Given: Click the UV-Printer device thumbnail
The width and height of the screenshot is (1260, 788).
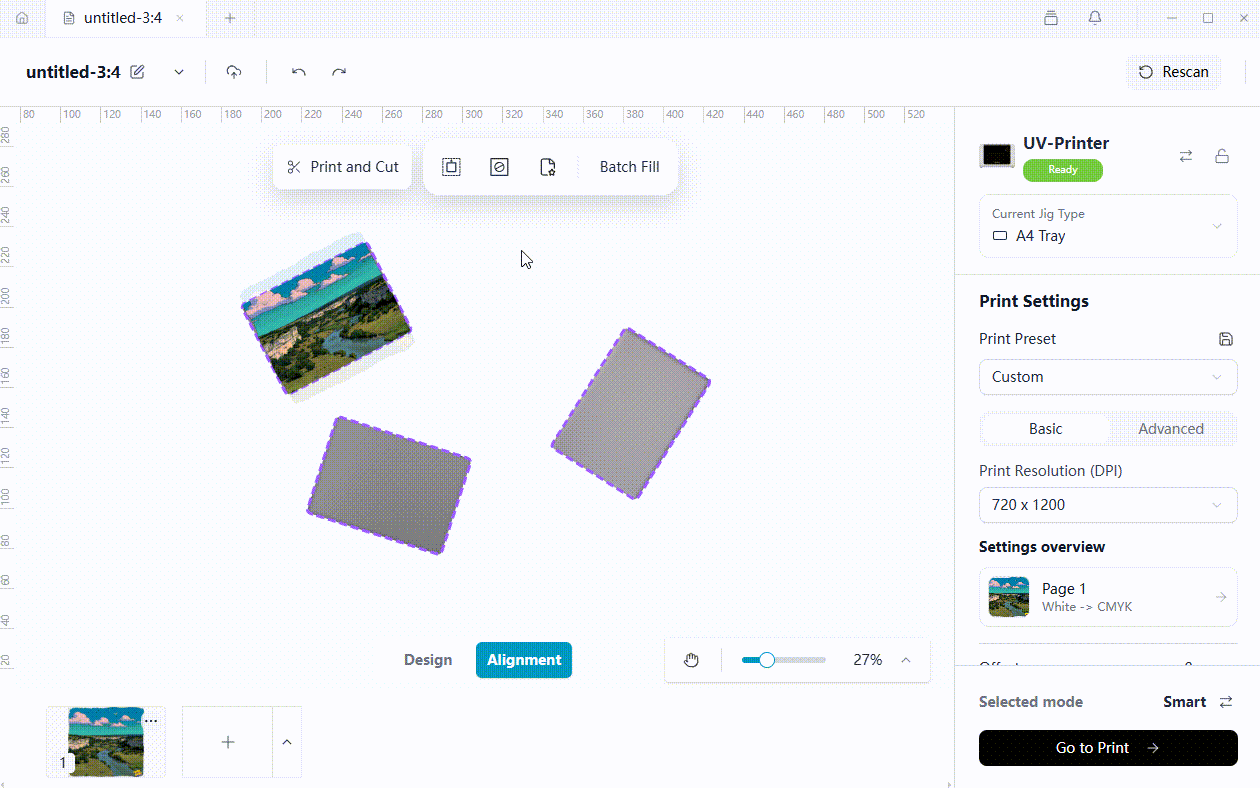Looking at the screenshot, I should tap(997, 155).
